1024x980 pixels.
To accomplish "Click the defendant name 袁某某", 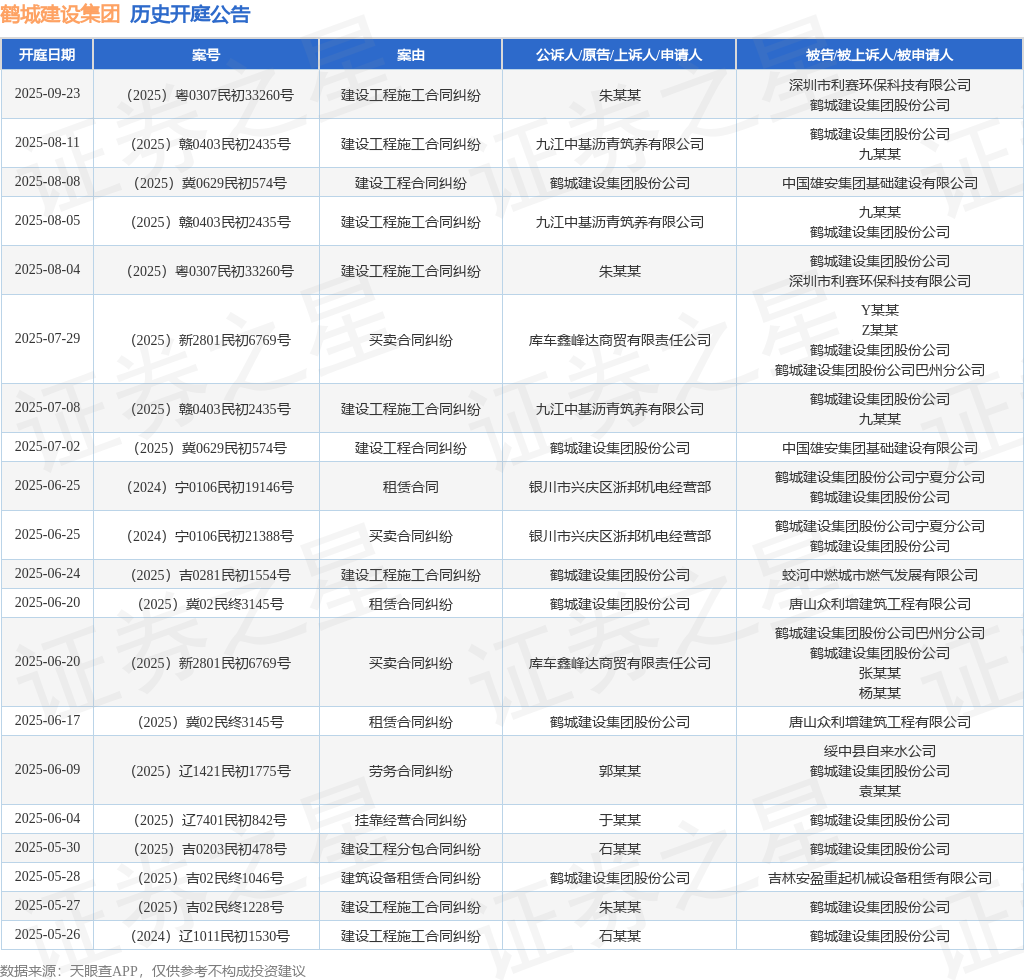I will (880, 791).
